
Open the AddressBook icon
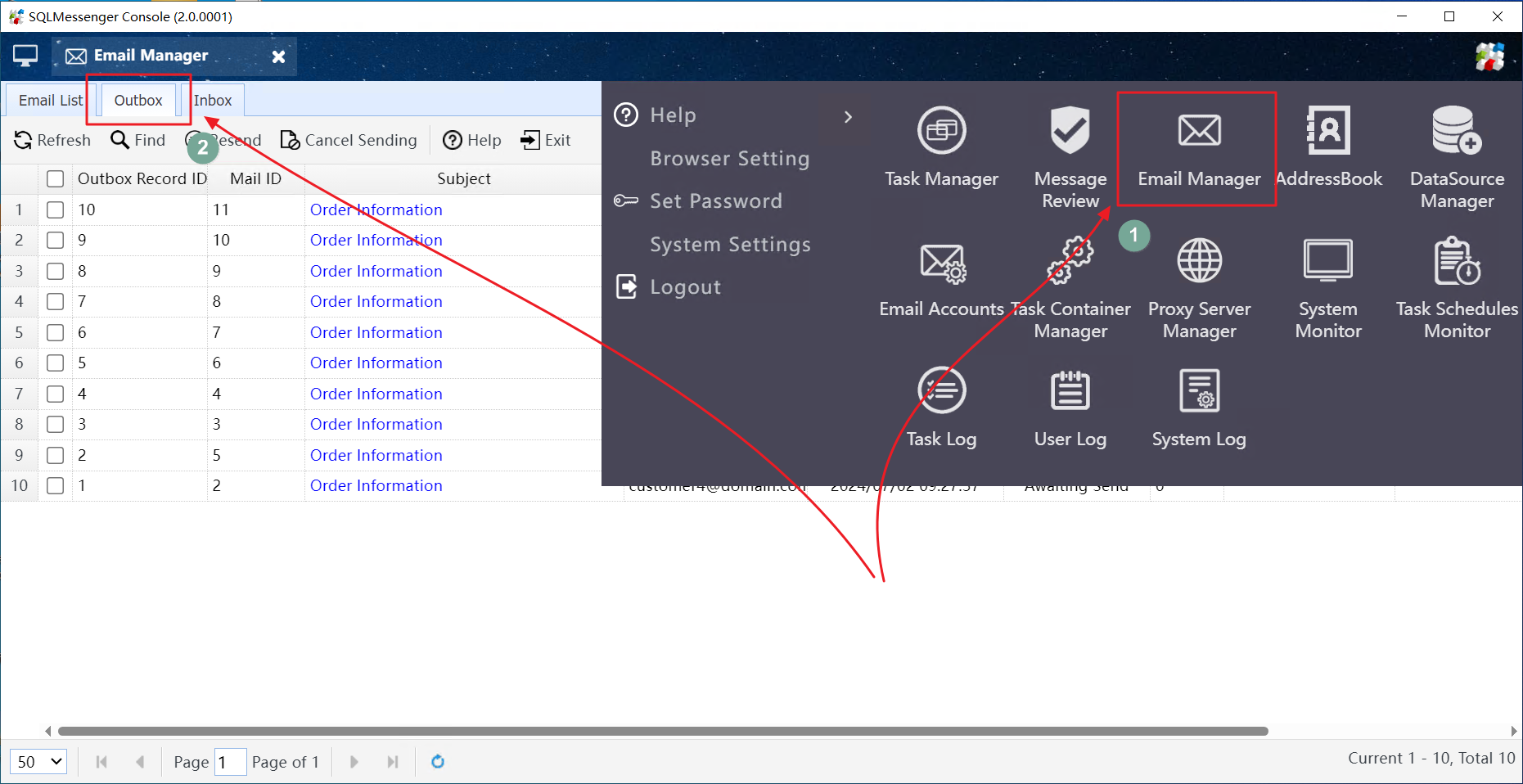(x=1328, y=131)
